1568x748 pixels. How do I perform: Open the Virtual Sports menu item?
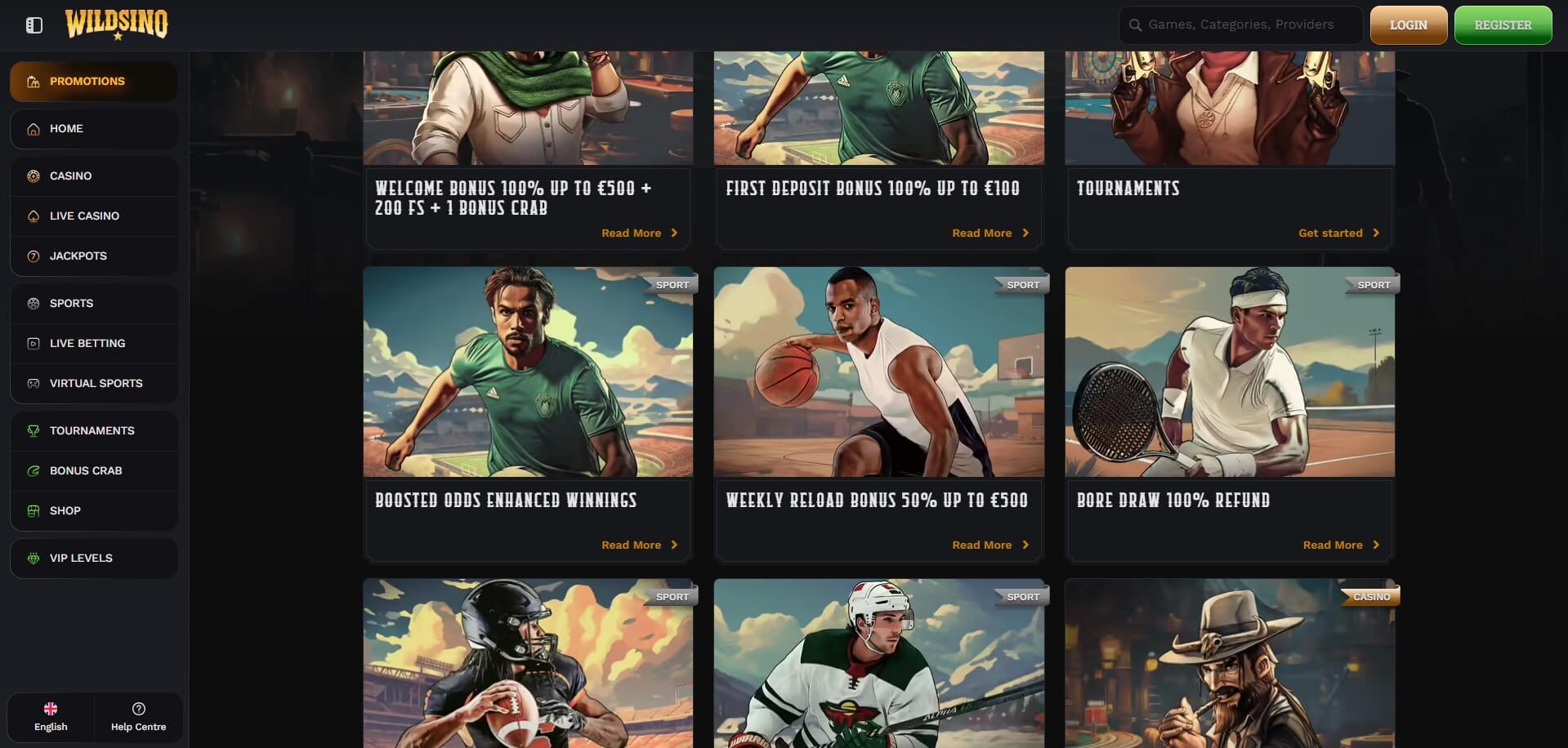point(94,384)
